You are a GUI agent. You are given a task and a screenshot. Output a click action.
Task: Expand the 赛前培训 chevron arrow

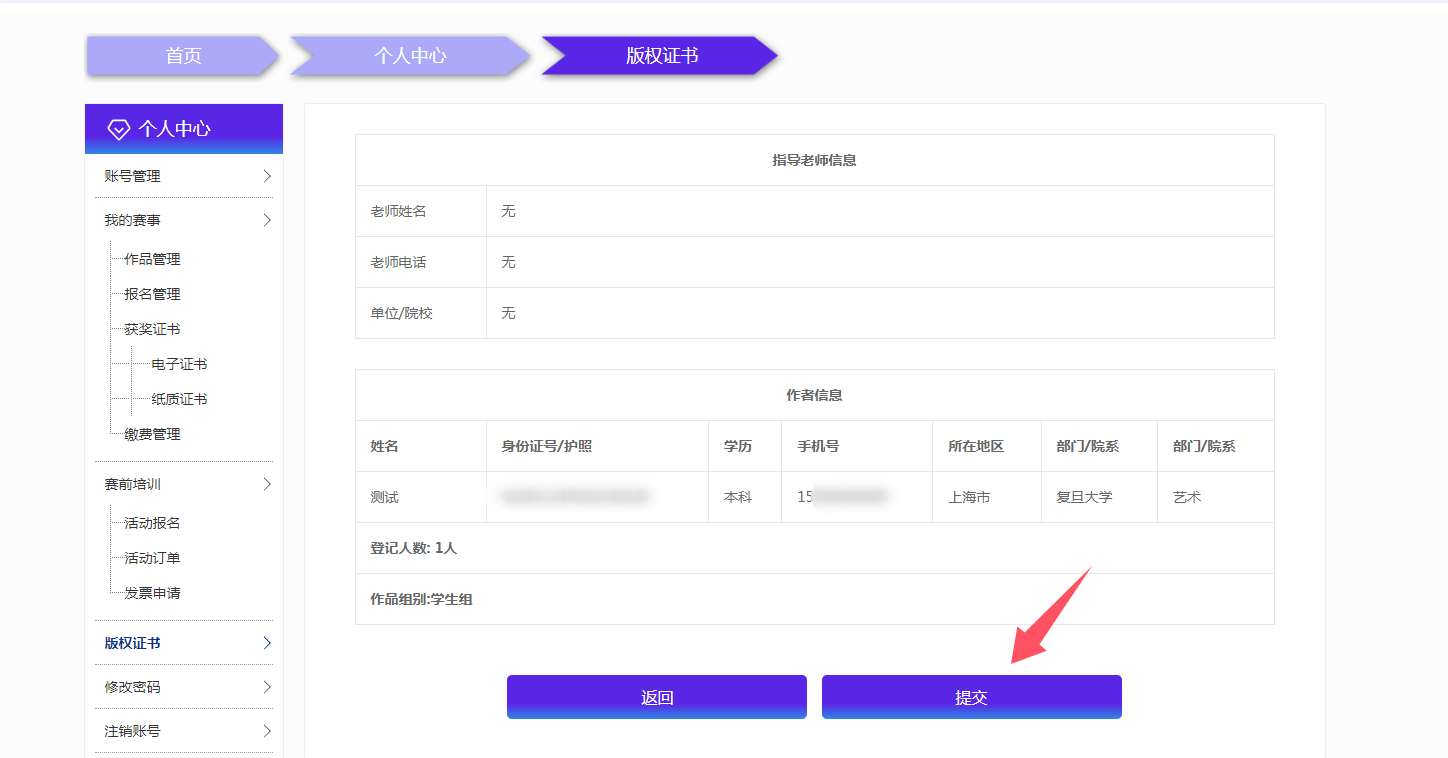click(267, 484)
